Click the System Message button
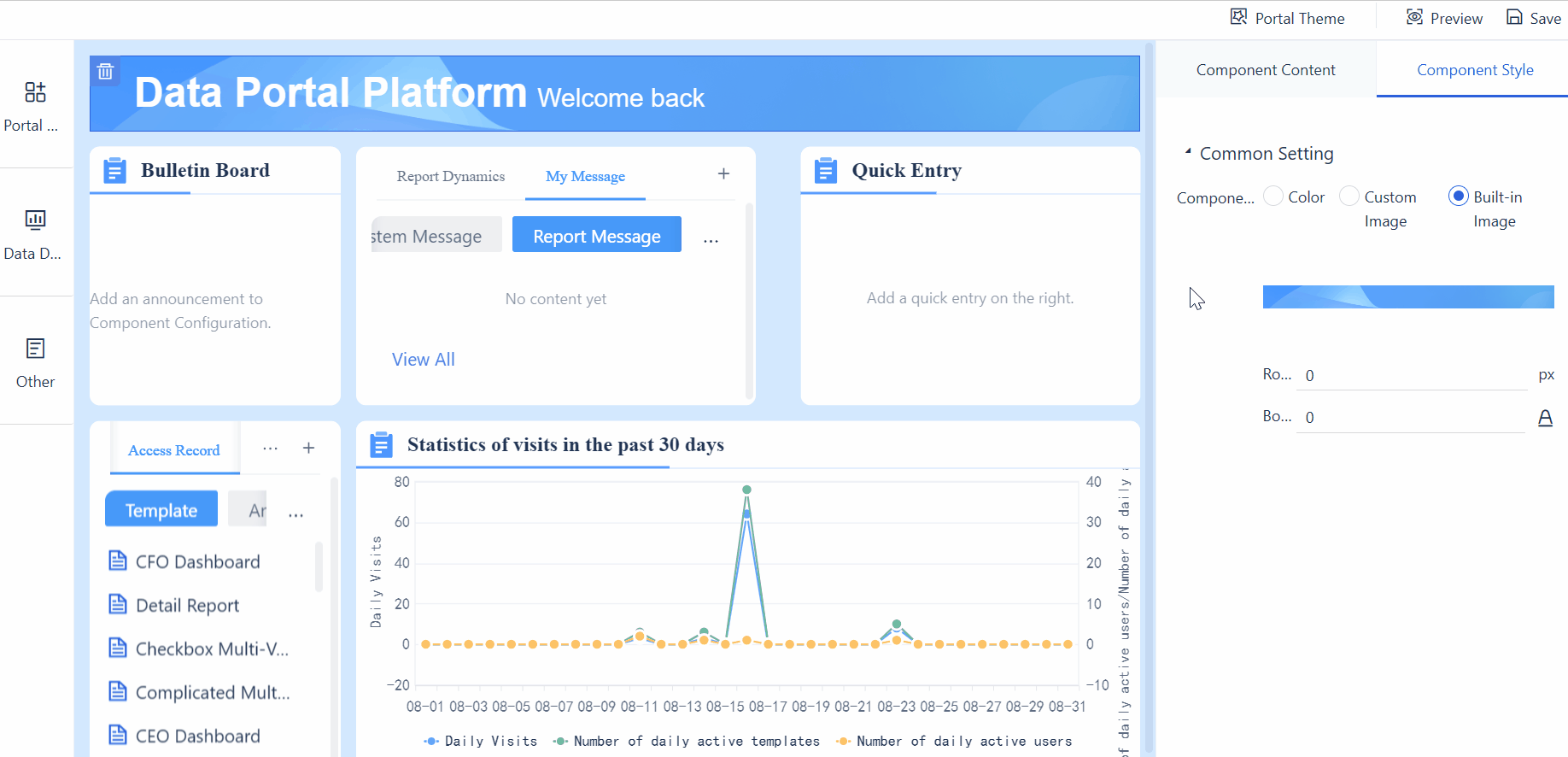 pyautogui.click(x=436, y=235)
